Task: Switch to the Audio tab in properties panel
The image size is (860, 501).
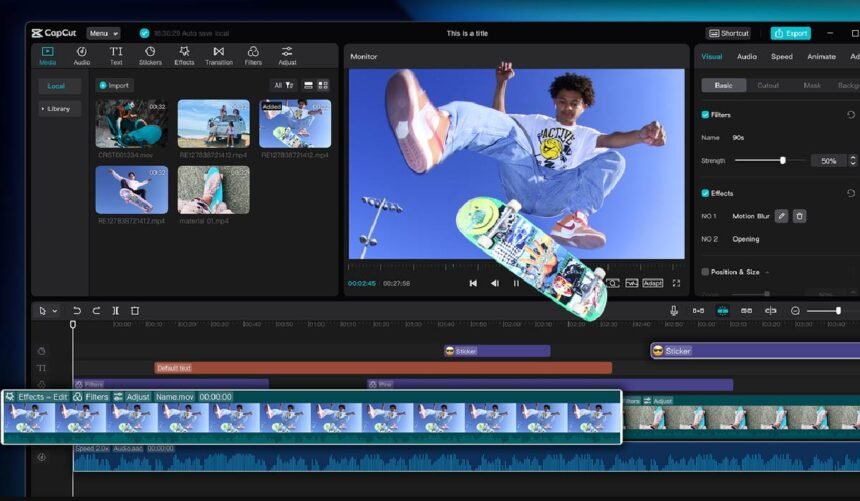Action: click(x=746, y=57)
